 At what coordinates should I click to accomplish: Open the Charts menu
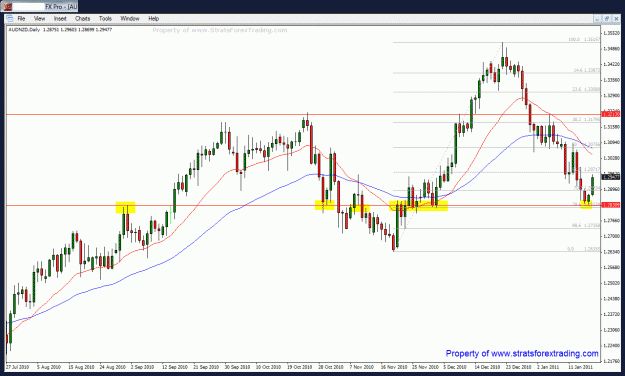coord(83,19)
